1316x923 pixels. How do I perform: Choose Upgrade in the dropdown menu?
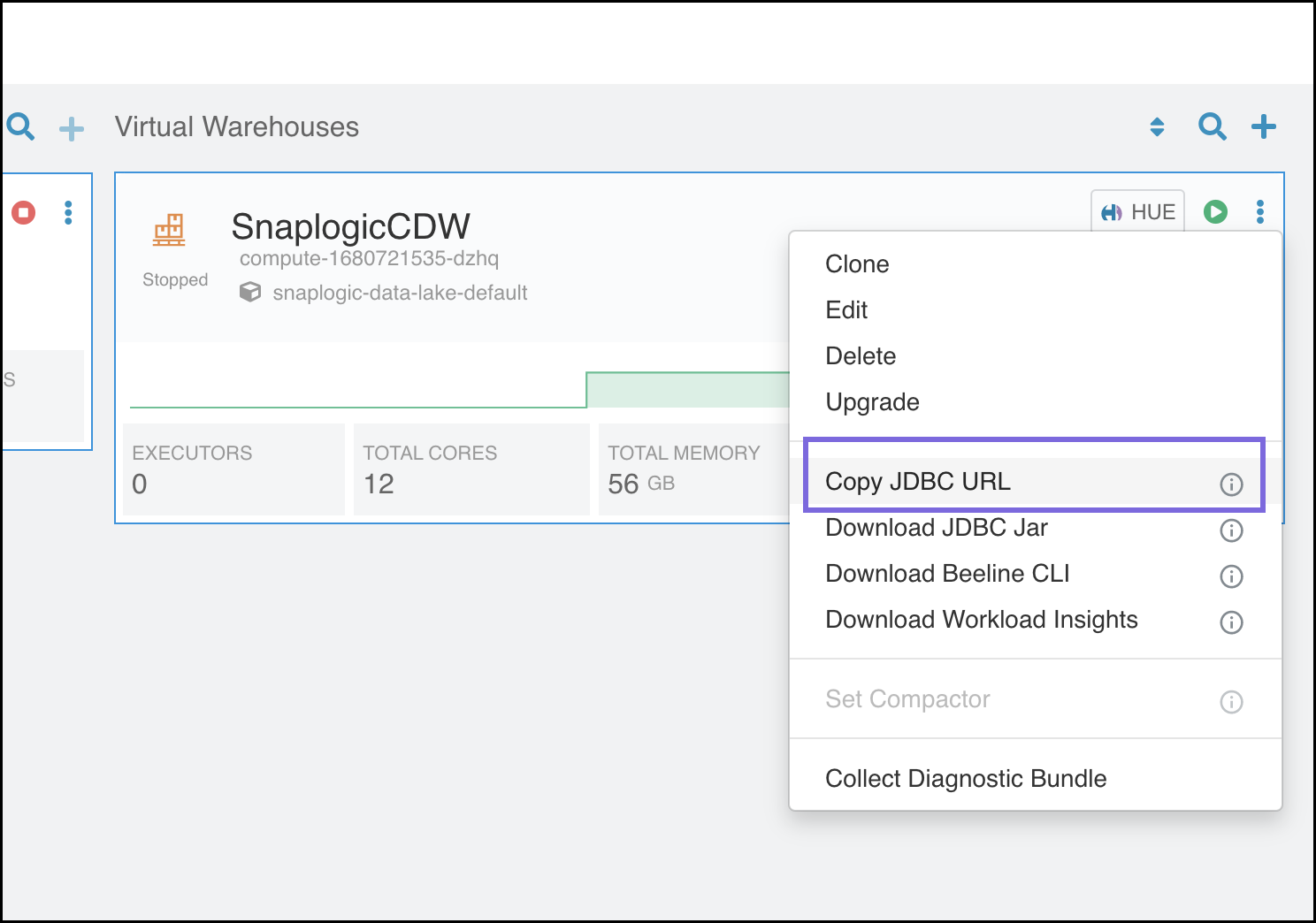[872, 402]
